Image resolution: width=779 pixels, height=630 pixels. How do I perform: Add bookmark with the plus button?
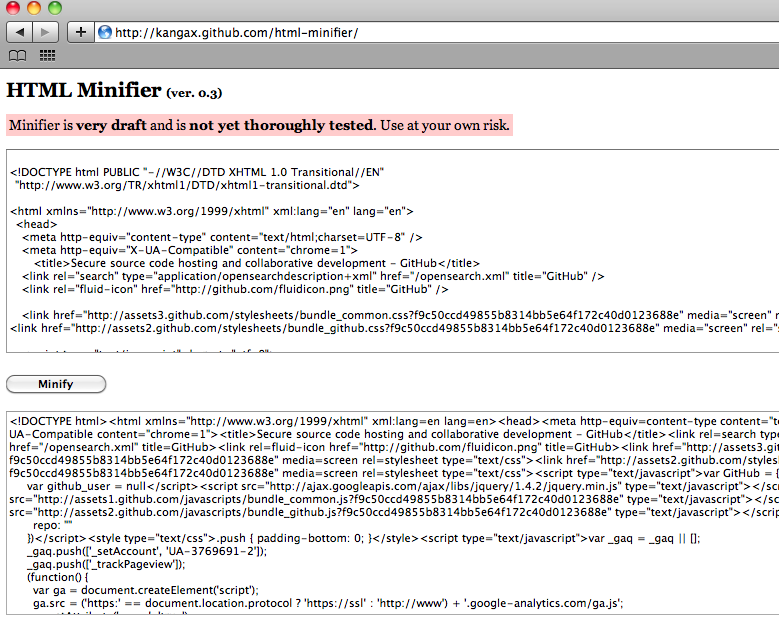(80, 32)
